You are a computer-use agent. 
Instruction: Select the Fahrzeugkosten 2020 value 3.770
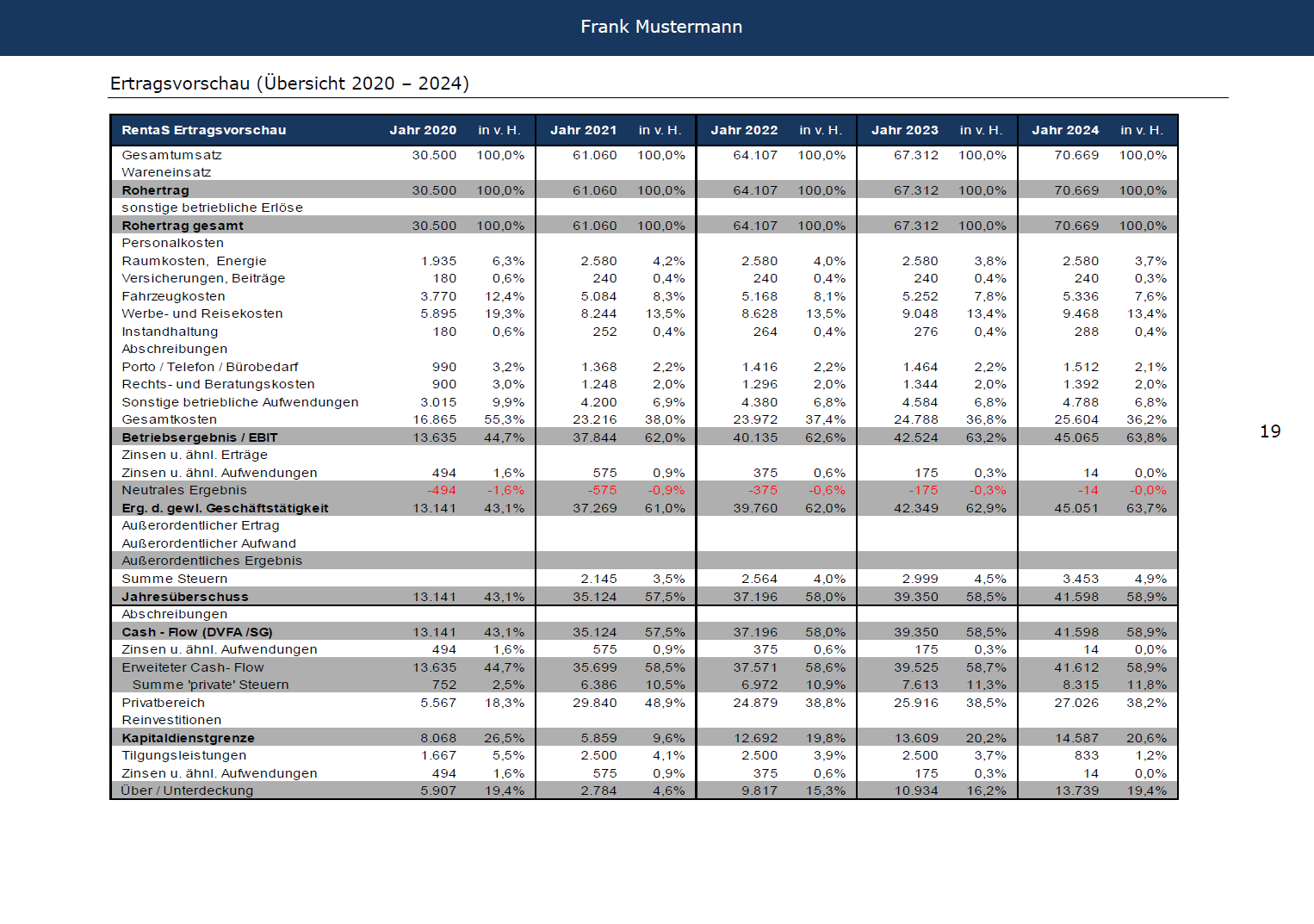tap(438, 296)
